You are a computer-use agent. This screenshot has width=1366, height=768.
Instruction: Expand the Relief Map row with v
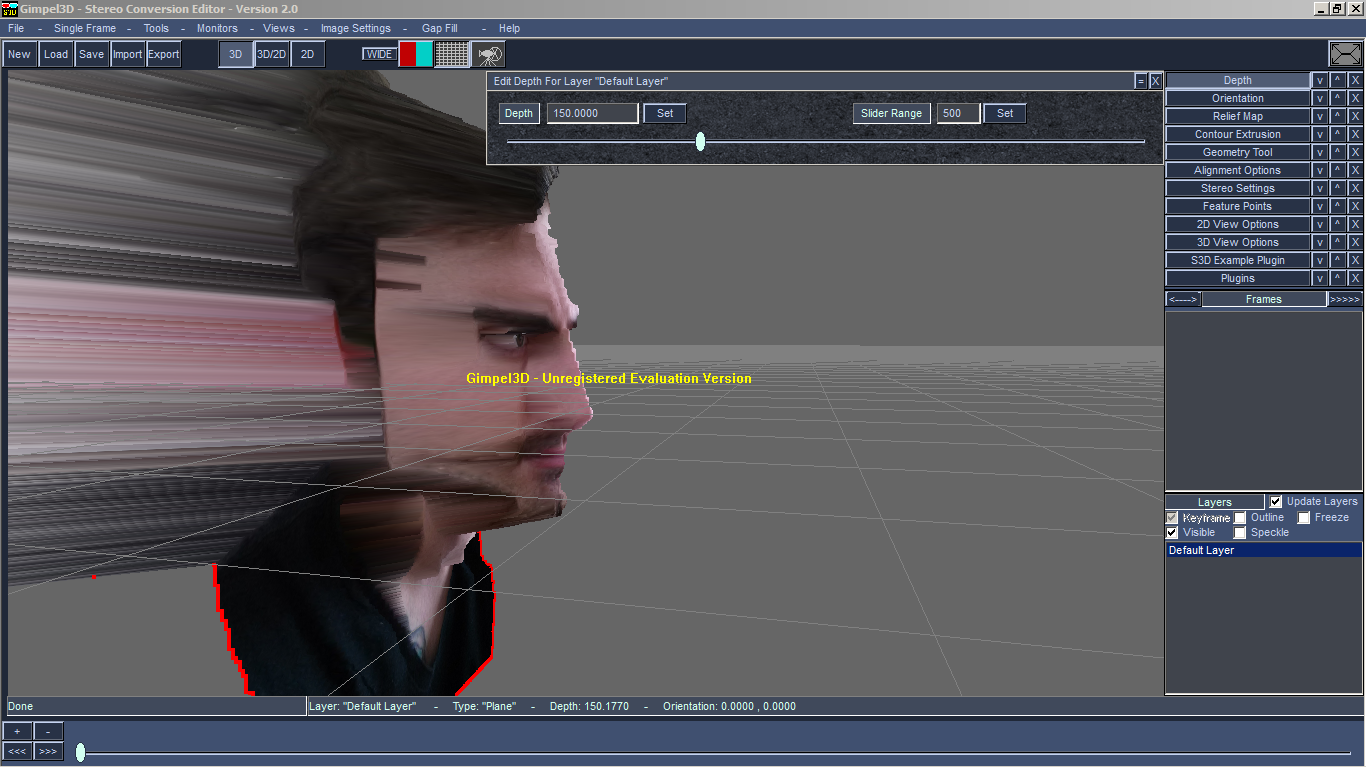tap(1320, 117)
